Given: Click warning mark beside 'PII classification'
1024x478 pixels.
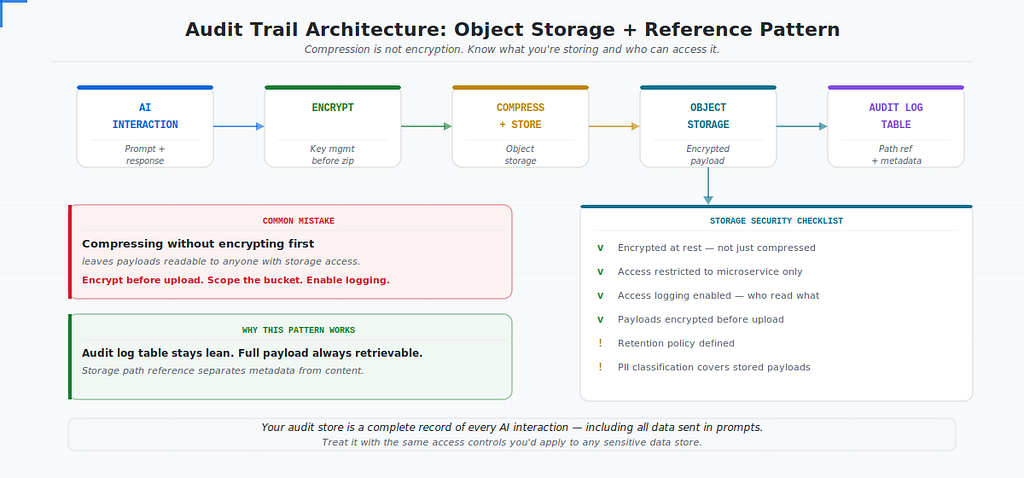Looking at the screenshot, I should tap(600, 367).
